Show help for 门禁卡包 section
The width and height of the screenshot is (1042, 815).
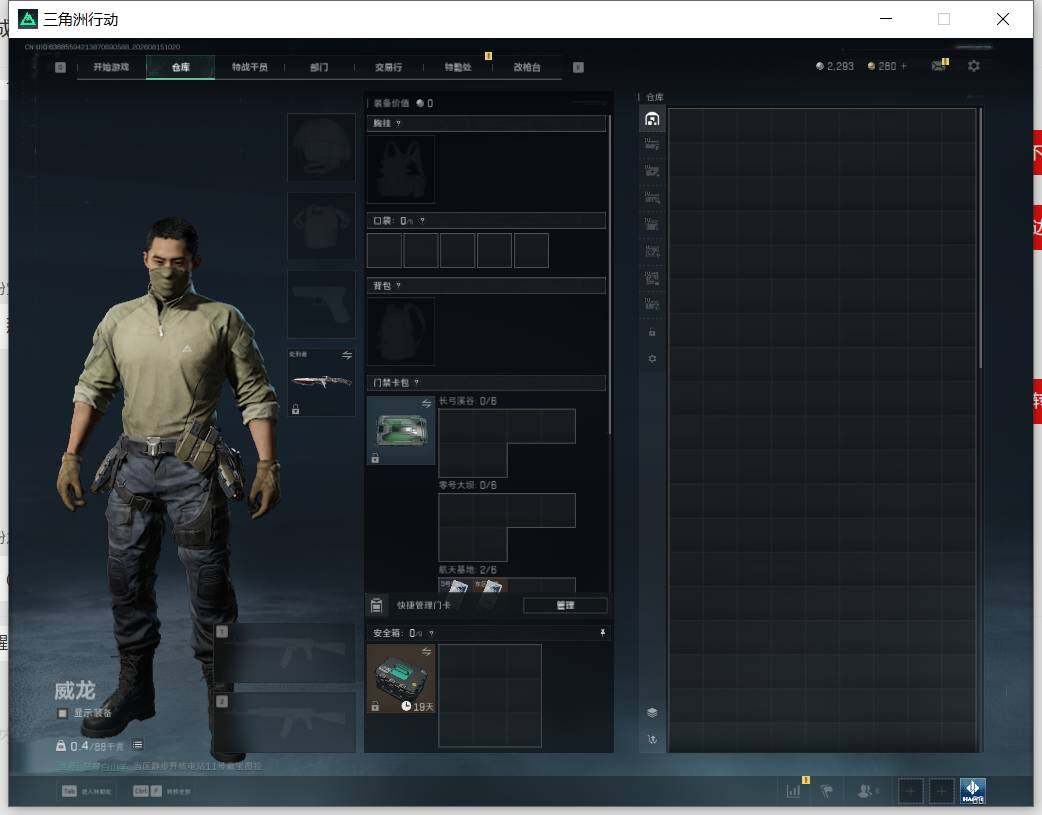point(417,383)
